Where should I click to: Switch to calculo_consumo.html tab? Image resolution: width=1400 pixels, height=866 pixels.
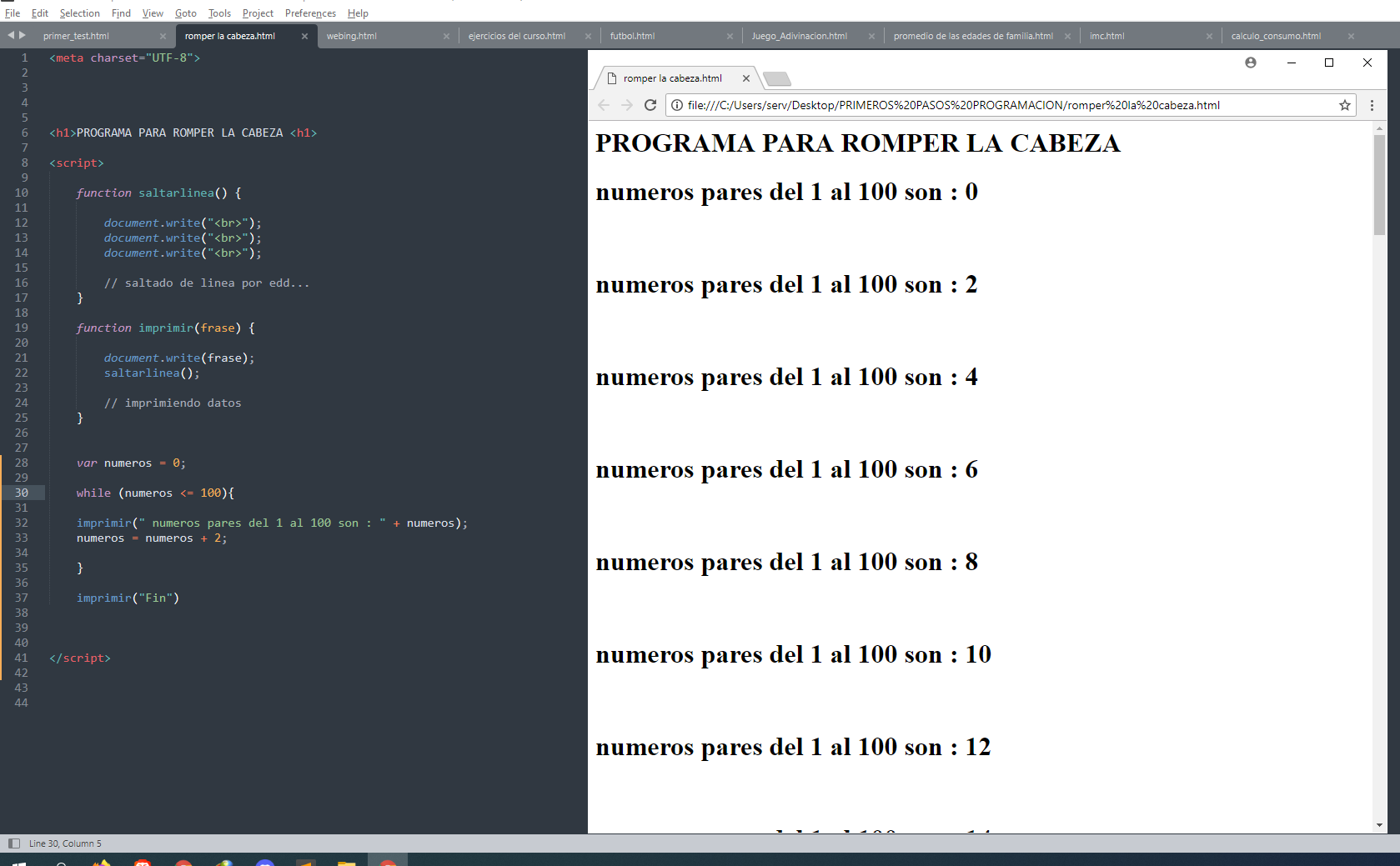point(1276,36)
